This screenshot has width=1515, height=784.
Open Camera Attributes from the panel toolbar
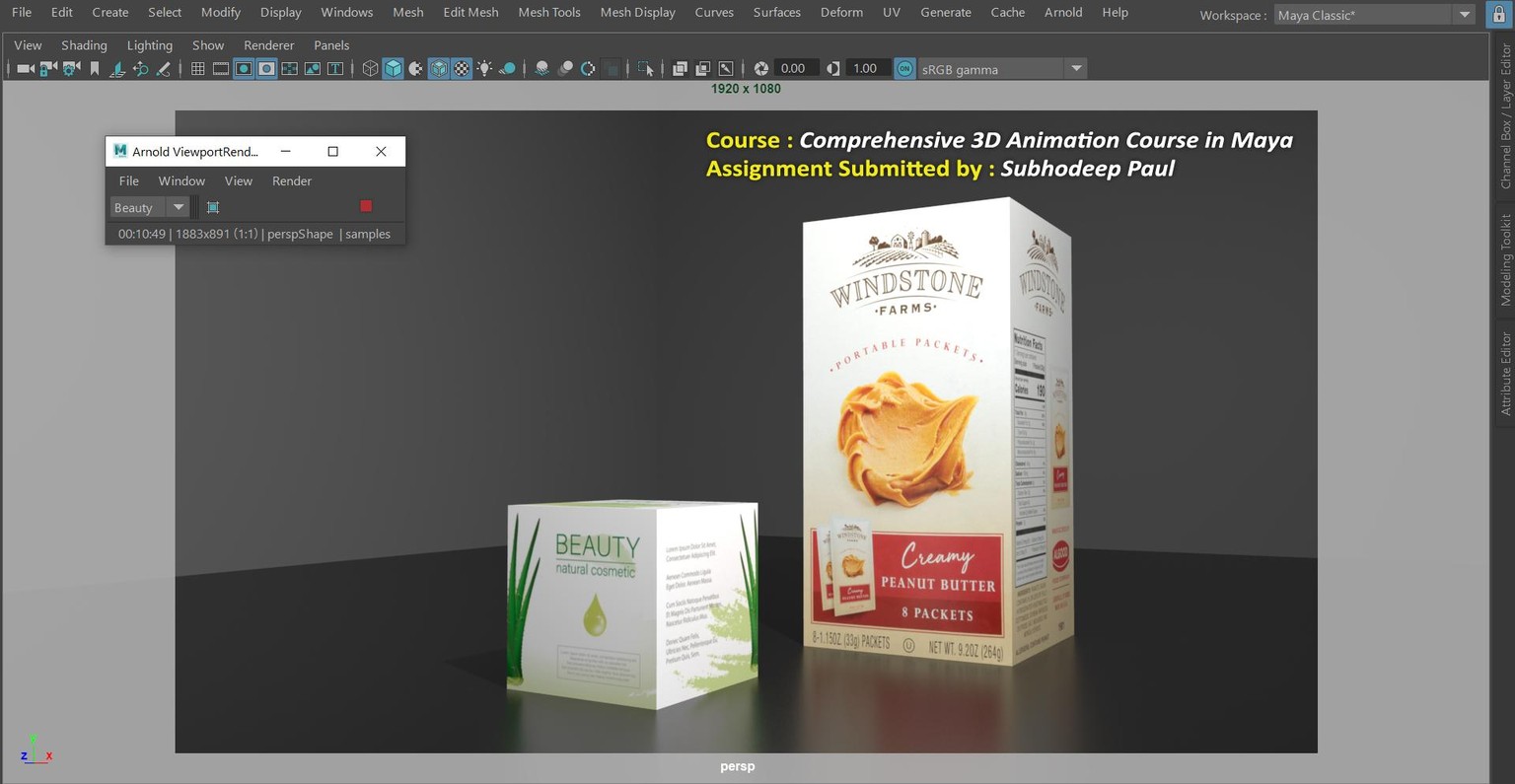(71, 69)
